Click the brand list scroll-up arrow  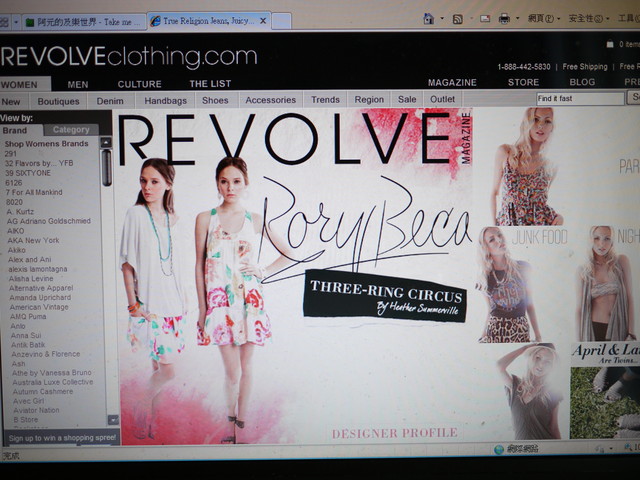[x=106, y=142]
